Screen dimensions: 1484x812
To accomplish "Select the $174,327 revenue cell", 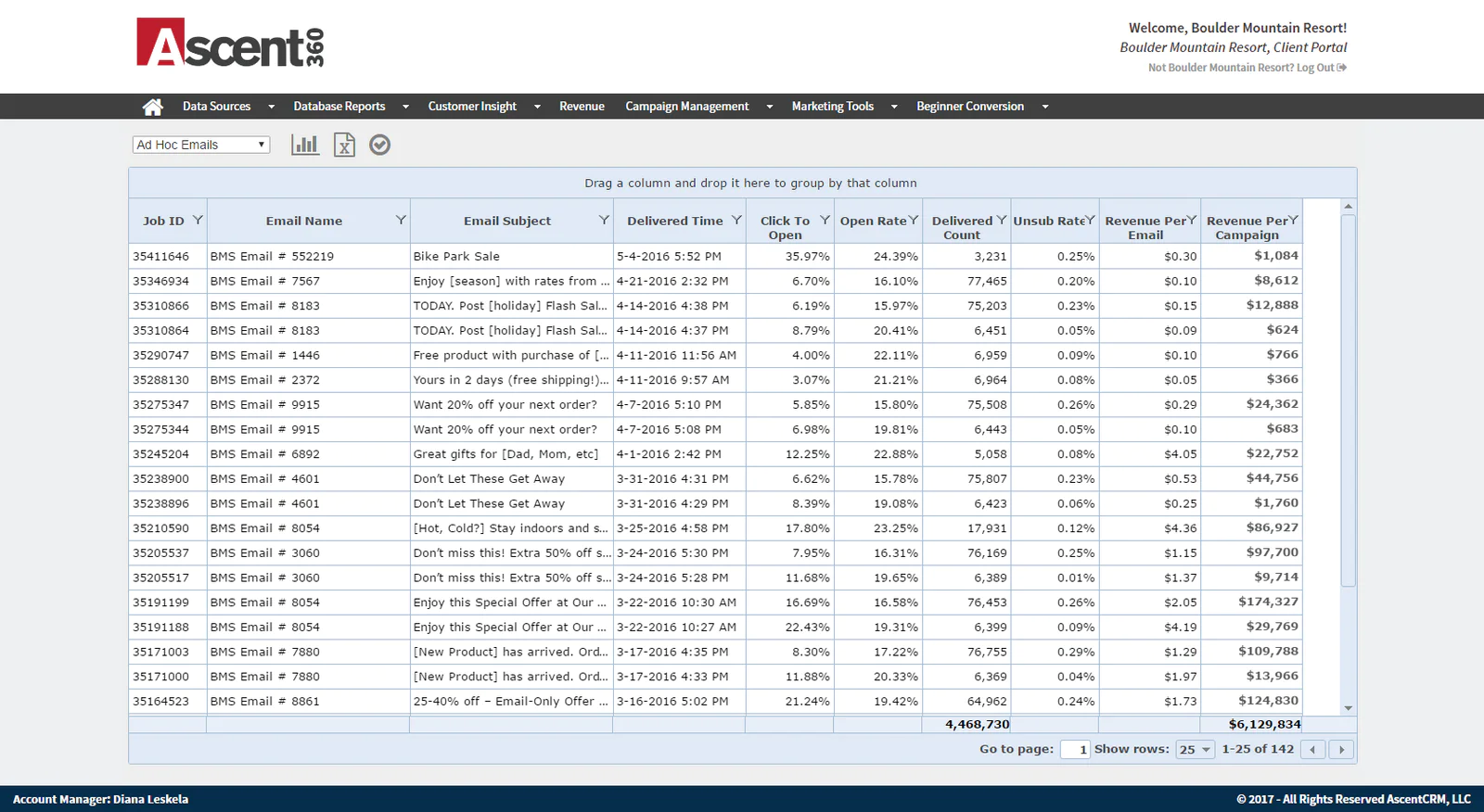I will click(x=1252, y=603).
